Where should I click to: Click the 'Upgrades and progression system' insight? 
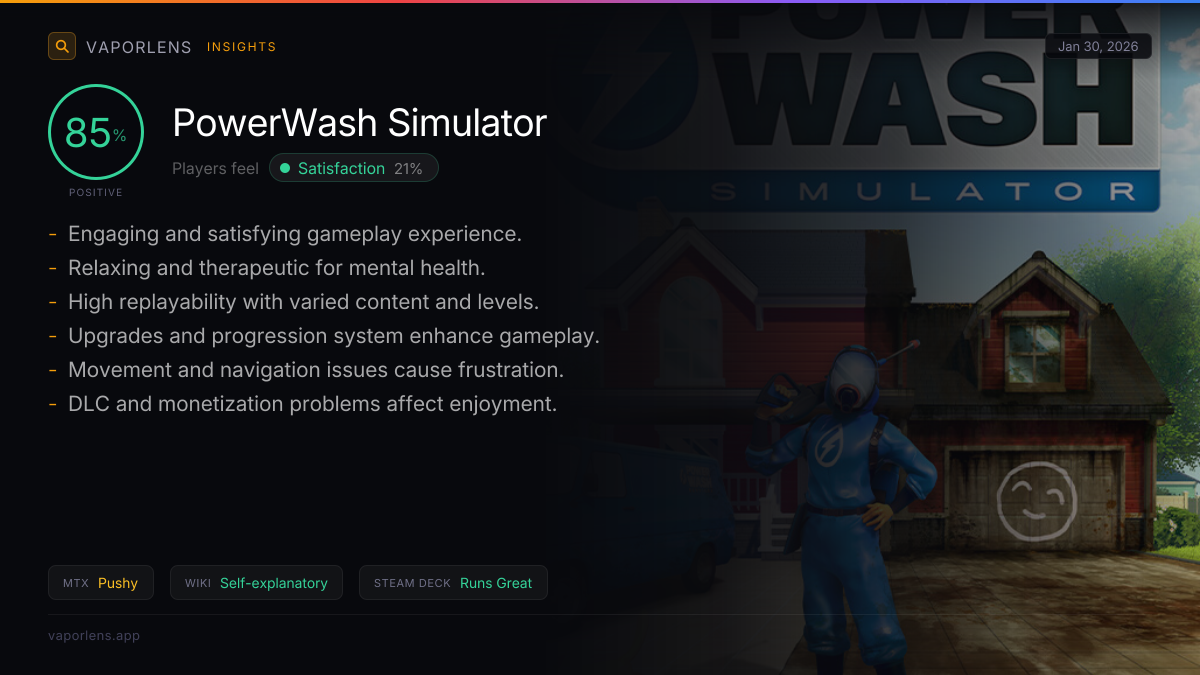(334, 336)
